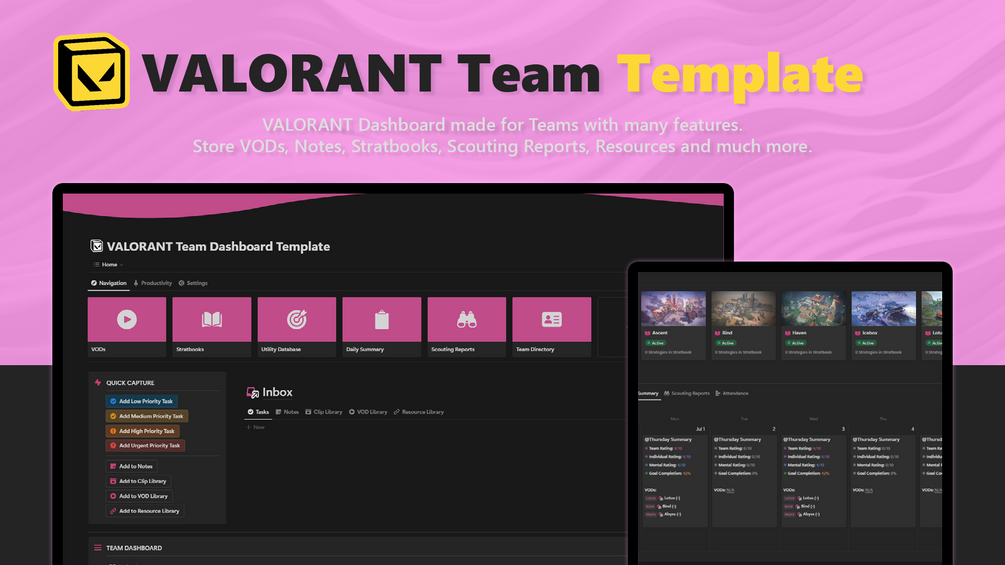Select the Resource Library tab in Inbox

419,412
